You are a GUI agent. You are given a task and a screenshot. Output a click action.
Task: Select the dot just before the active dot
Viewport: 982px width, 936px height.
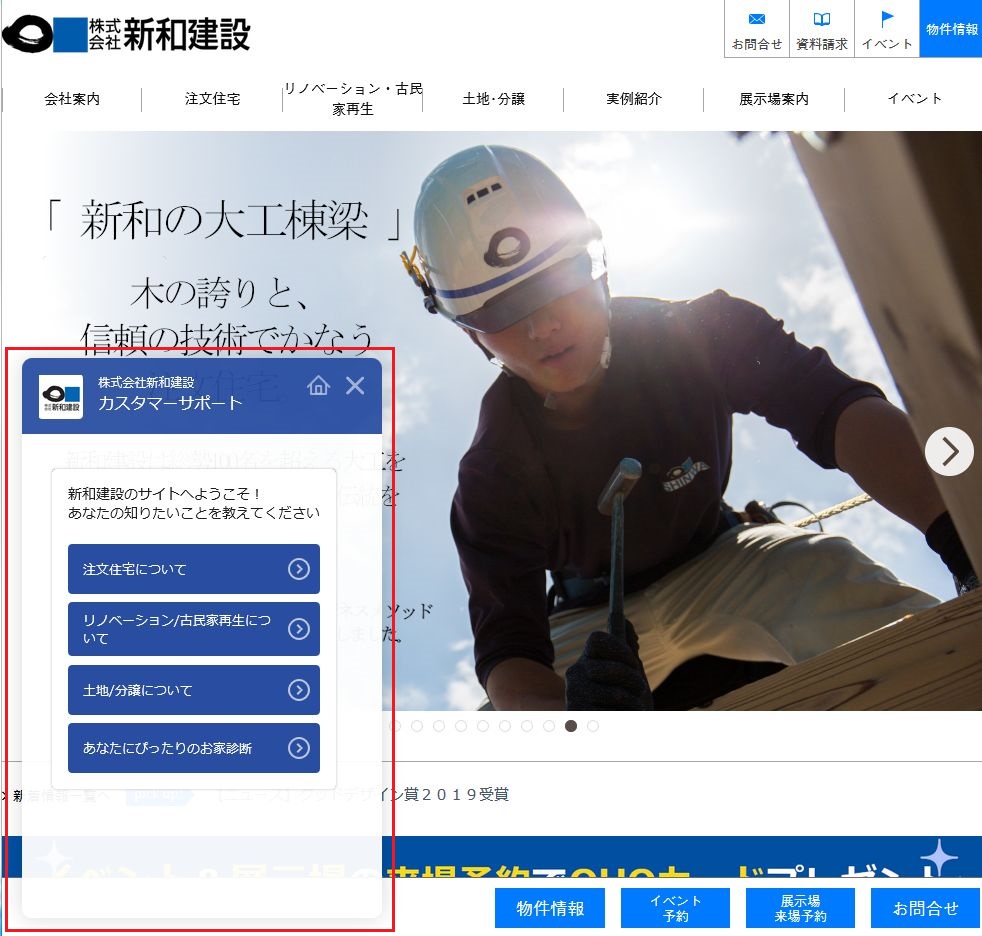click(x=549, y=726)
